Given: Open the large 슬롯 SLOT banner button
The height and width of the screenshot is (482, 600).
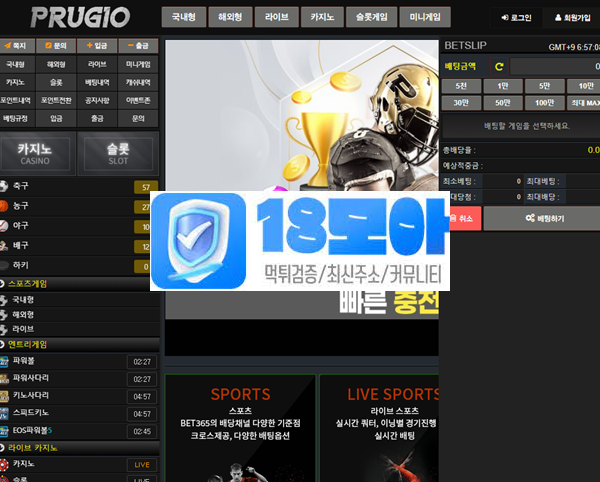Looking at the screenshot, I should (118, 153).
